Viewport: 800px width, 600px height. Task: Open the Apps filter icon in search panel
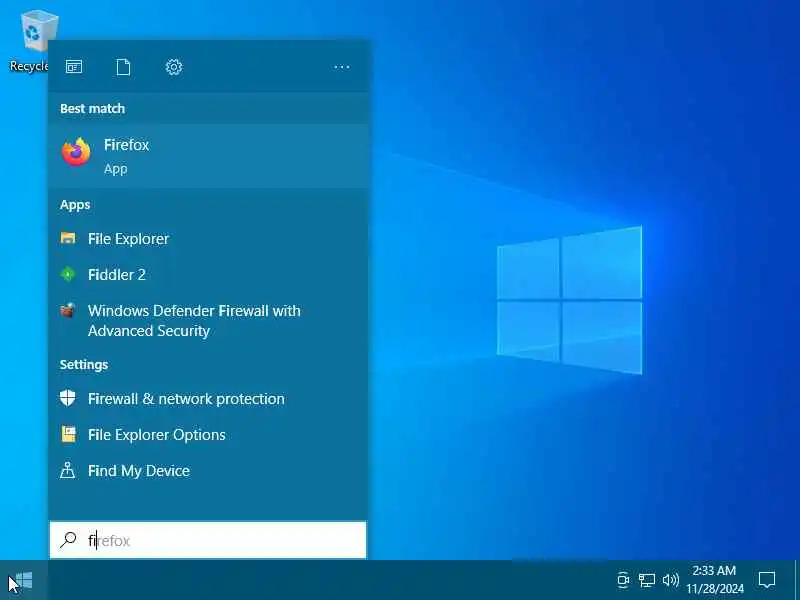[x=74, y=67]
